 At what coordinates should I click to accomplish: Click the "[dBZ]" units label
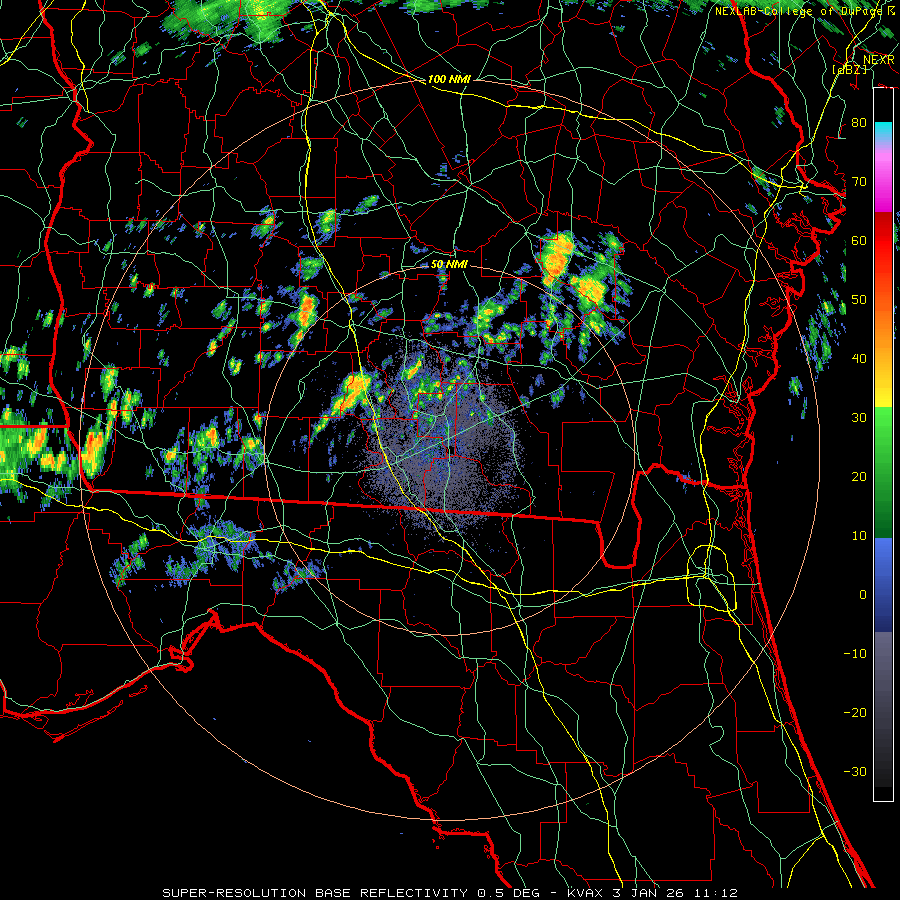[851, 69]
